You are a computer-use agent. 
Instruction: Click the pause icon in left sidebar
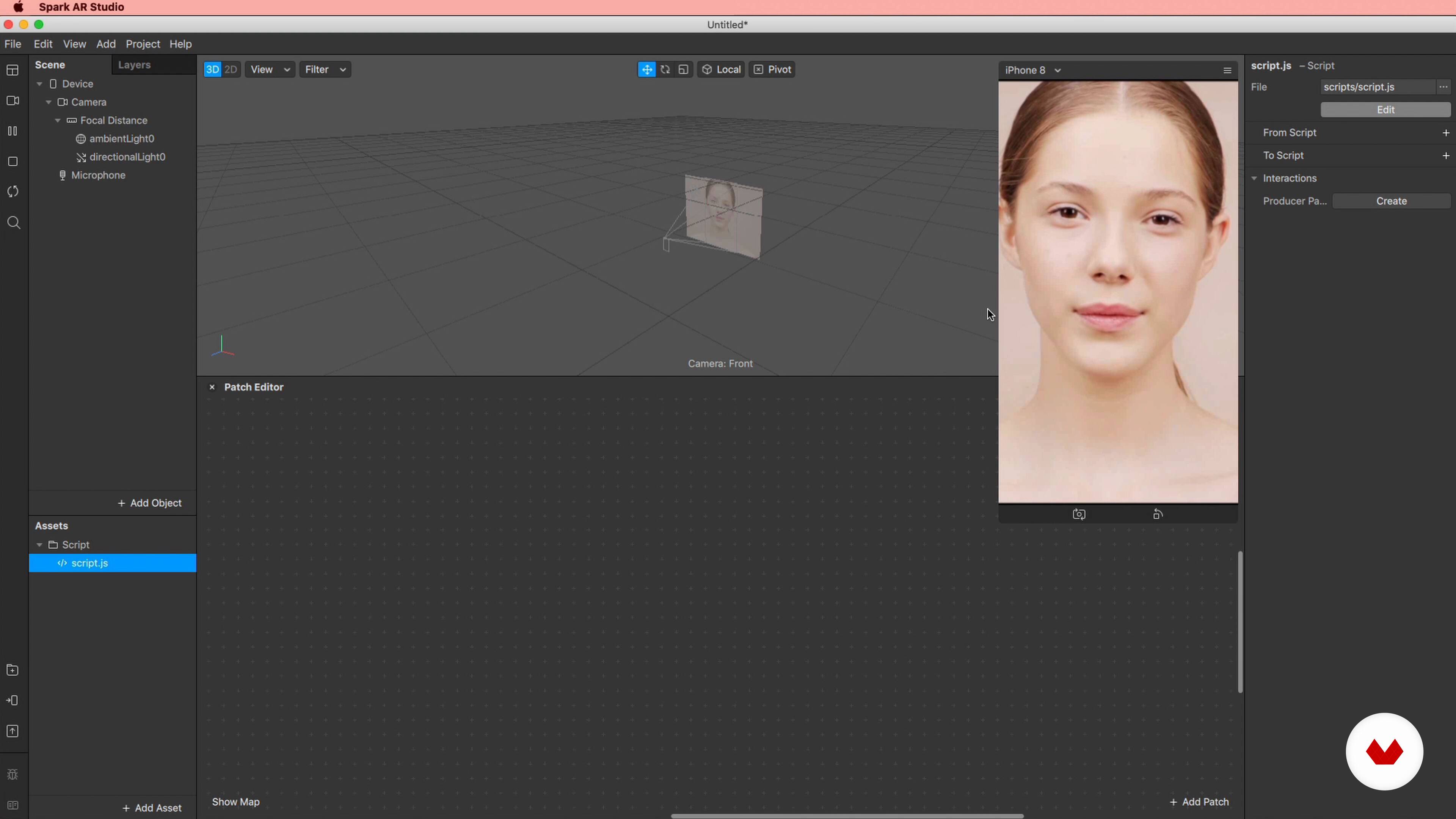click(13, 131)
